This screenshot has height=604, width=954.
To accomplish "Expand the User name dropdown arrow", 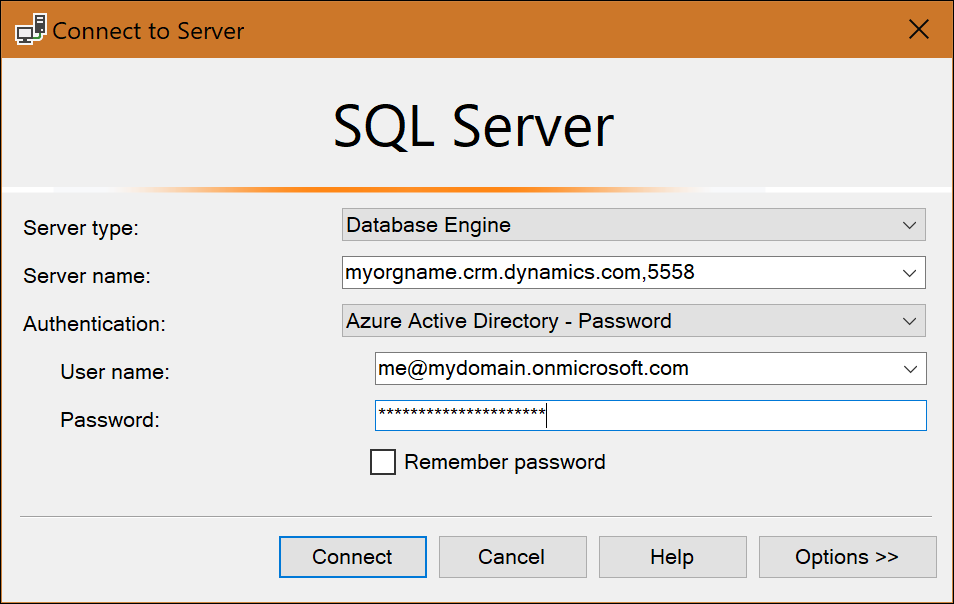I will click(910, 369).
